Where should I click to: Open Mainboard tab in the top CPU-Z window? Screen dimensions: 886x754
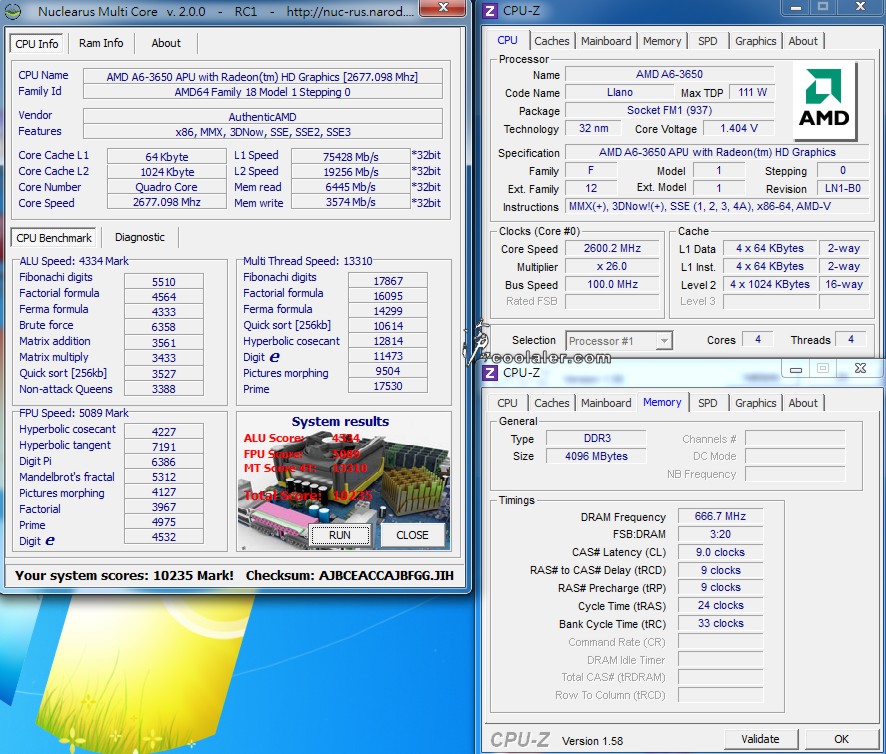tap(606, 41)
